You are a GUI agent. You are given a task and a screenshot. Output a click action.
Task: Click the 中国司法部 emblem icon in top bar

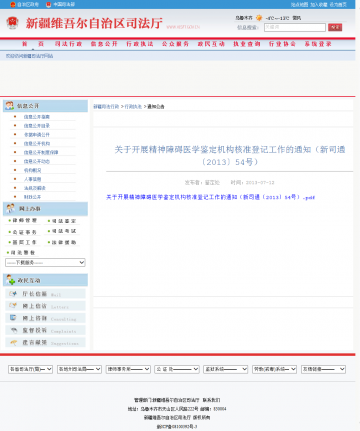point(49,4)
